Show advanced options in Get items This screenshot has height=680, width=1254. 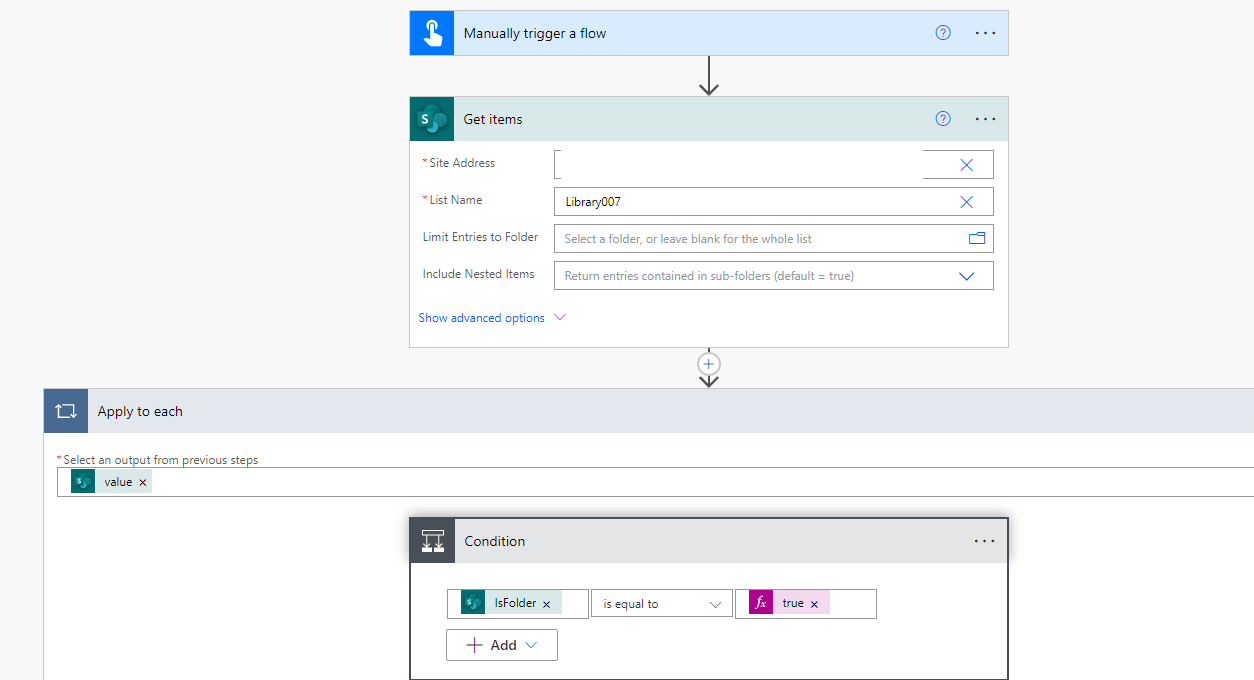(482, 318)
